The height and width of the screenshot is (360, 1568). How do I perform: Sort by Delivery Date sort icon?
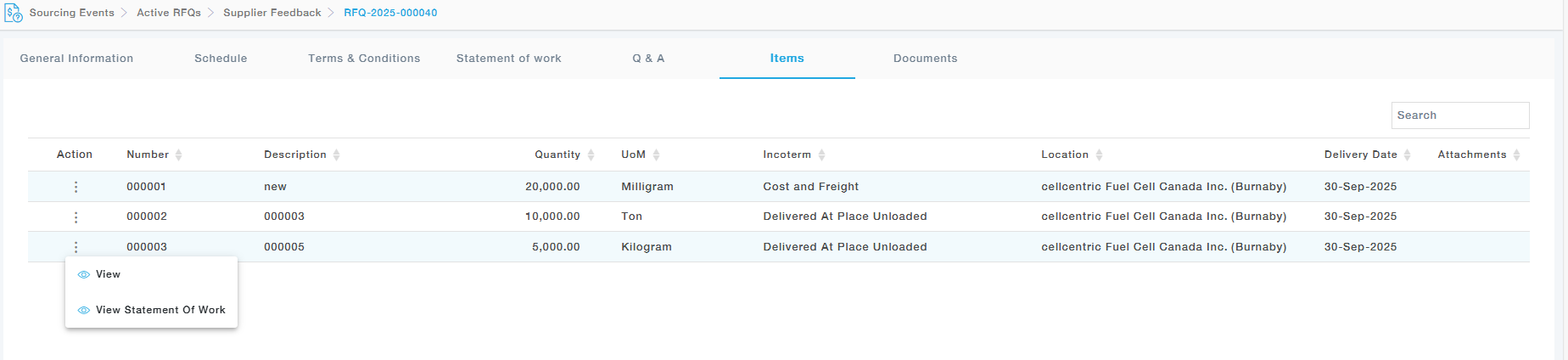[1407, 155]
